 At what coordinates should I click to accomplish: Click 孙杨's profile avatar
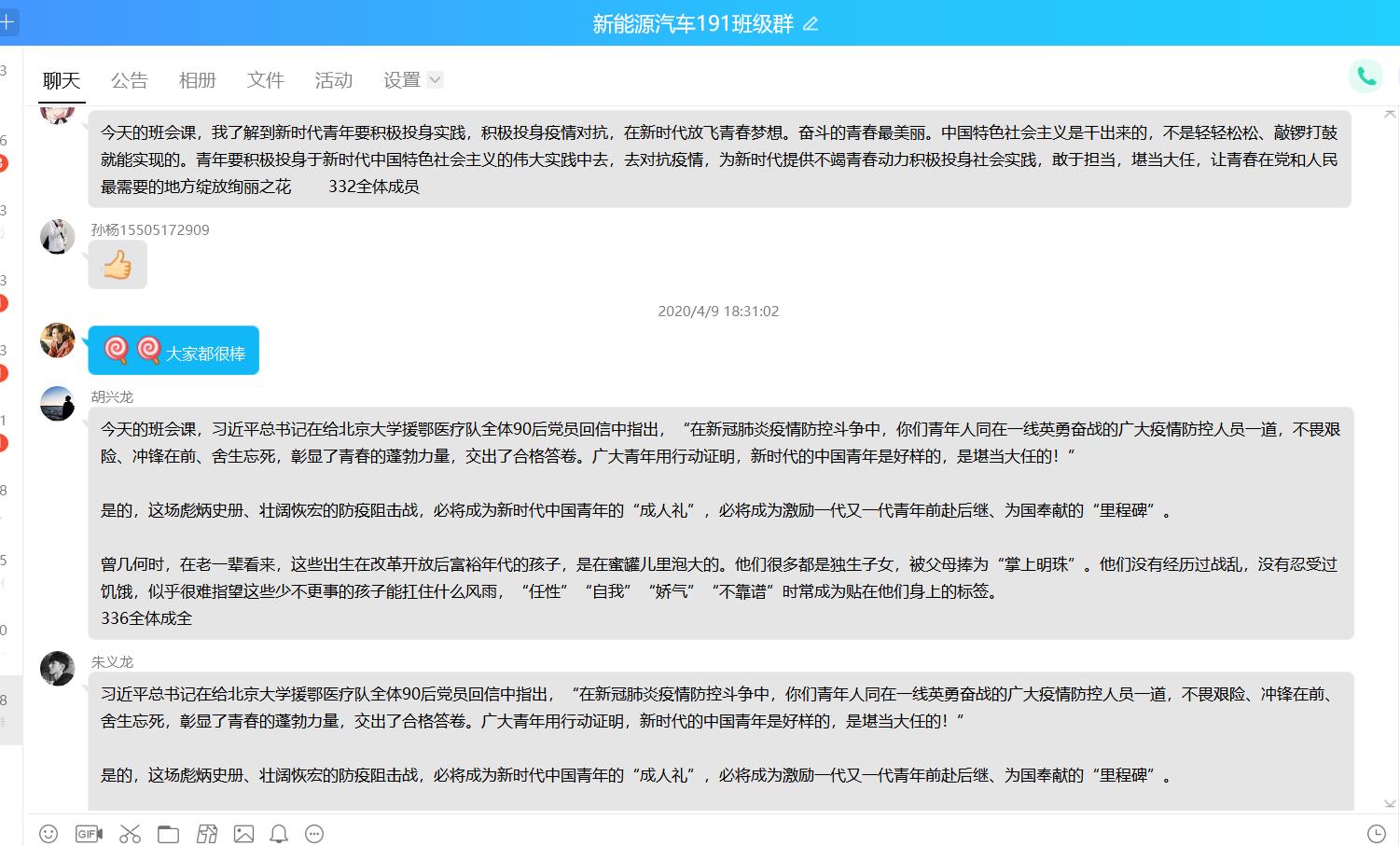(x=57, y=237)
